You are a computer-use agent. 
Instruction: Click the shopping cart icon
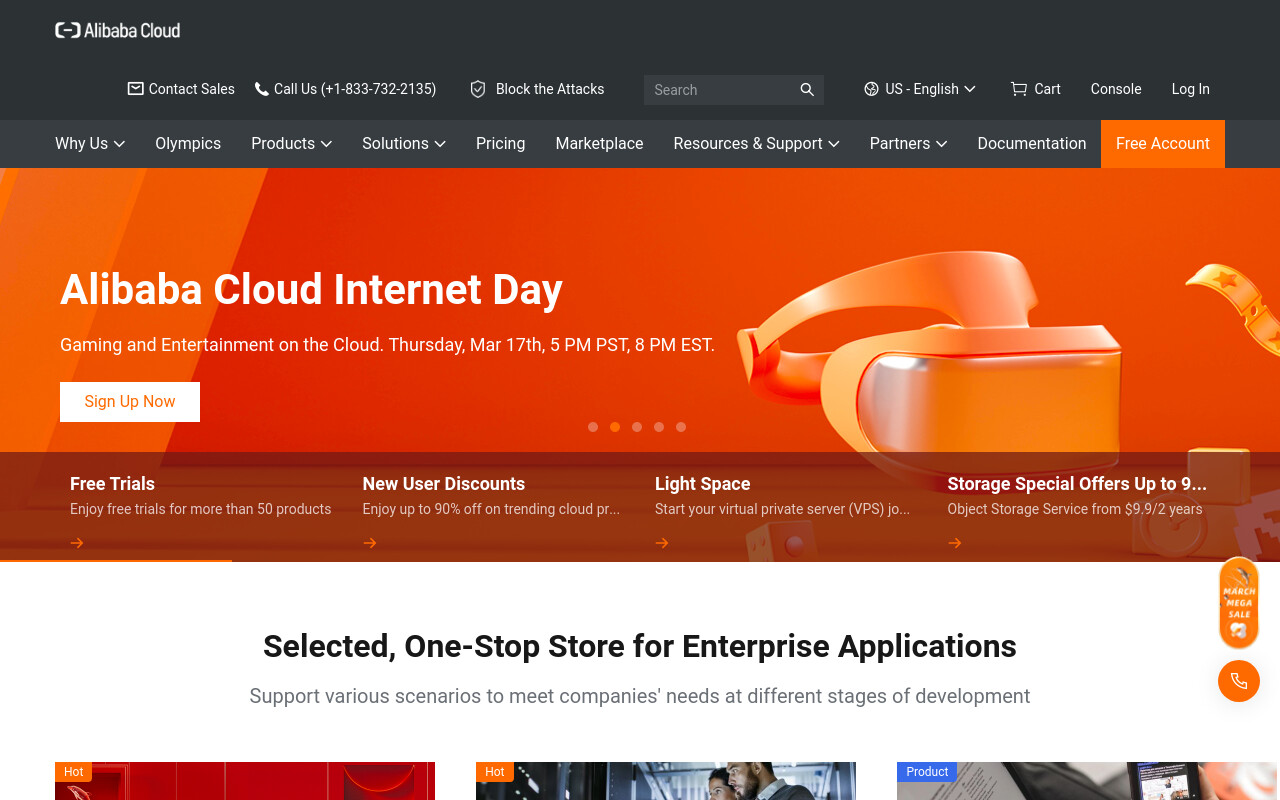point(1019,89)
